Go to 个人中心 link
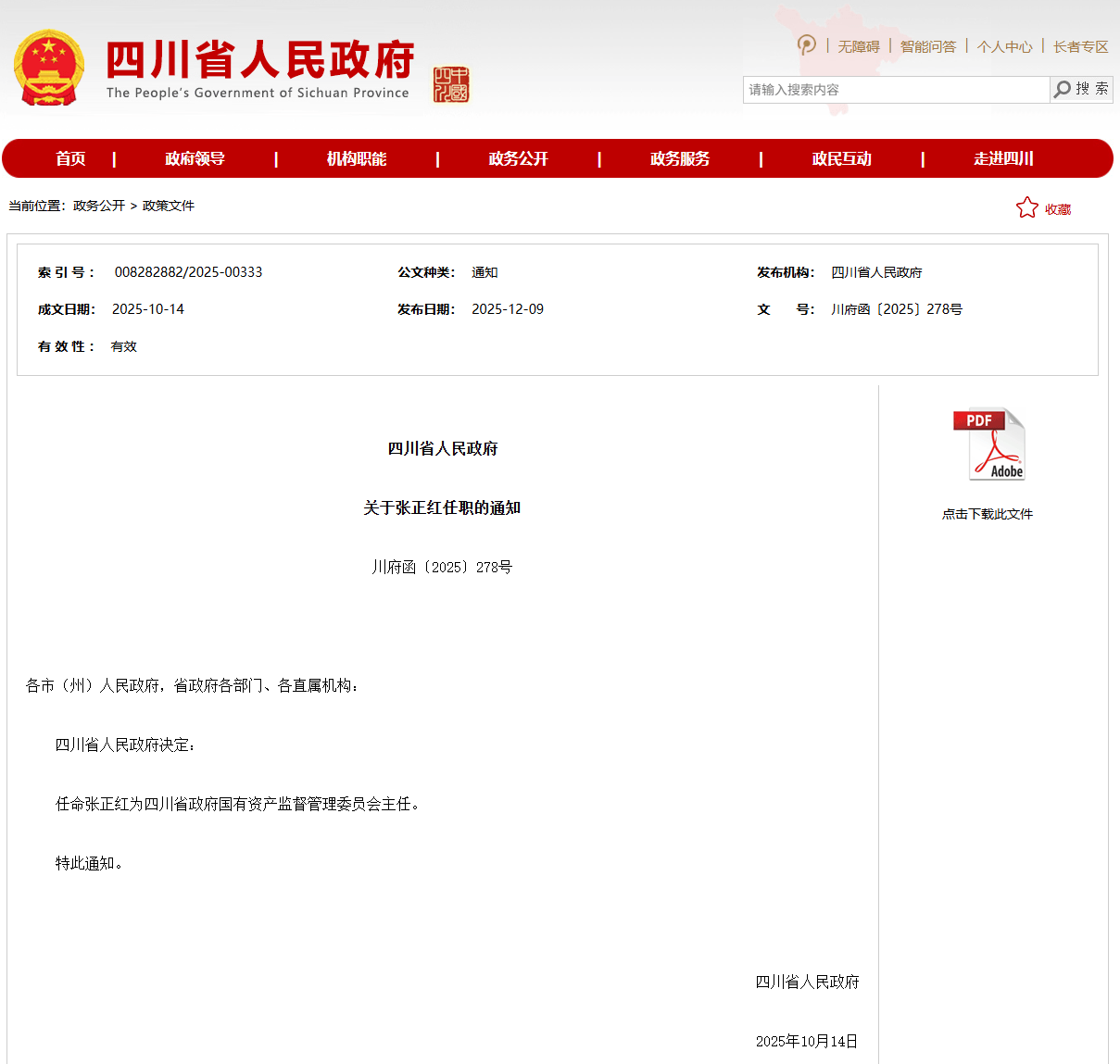The width and height of the screenshot is (1120, 1064). [x=1004, y=46]
